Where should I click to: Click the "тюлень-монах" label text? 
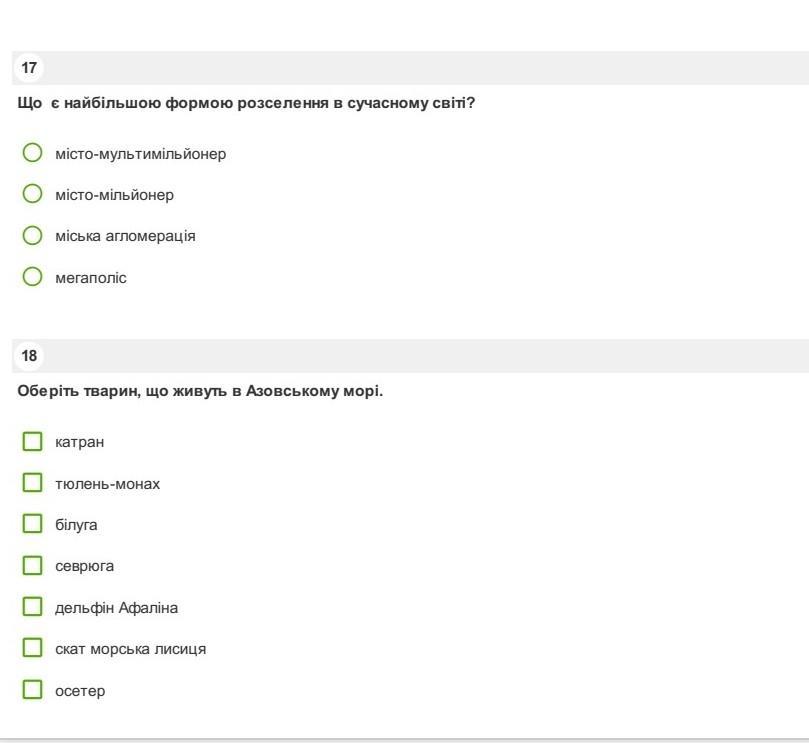[x=107, y=484]
